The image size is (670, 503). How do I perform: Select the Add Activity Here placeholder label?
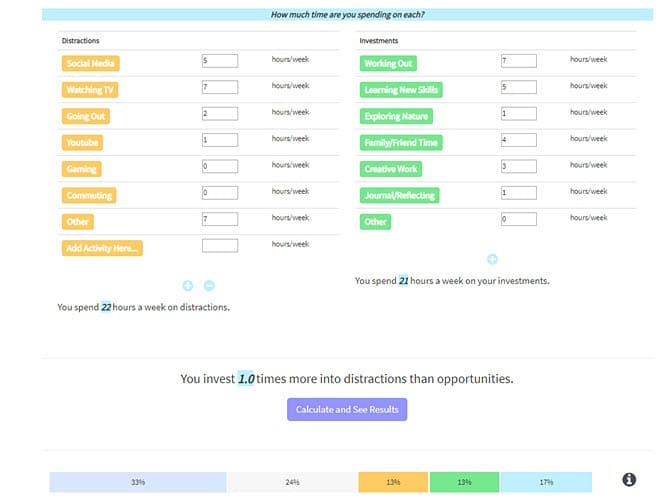102,248
